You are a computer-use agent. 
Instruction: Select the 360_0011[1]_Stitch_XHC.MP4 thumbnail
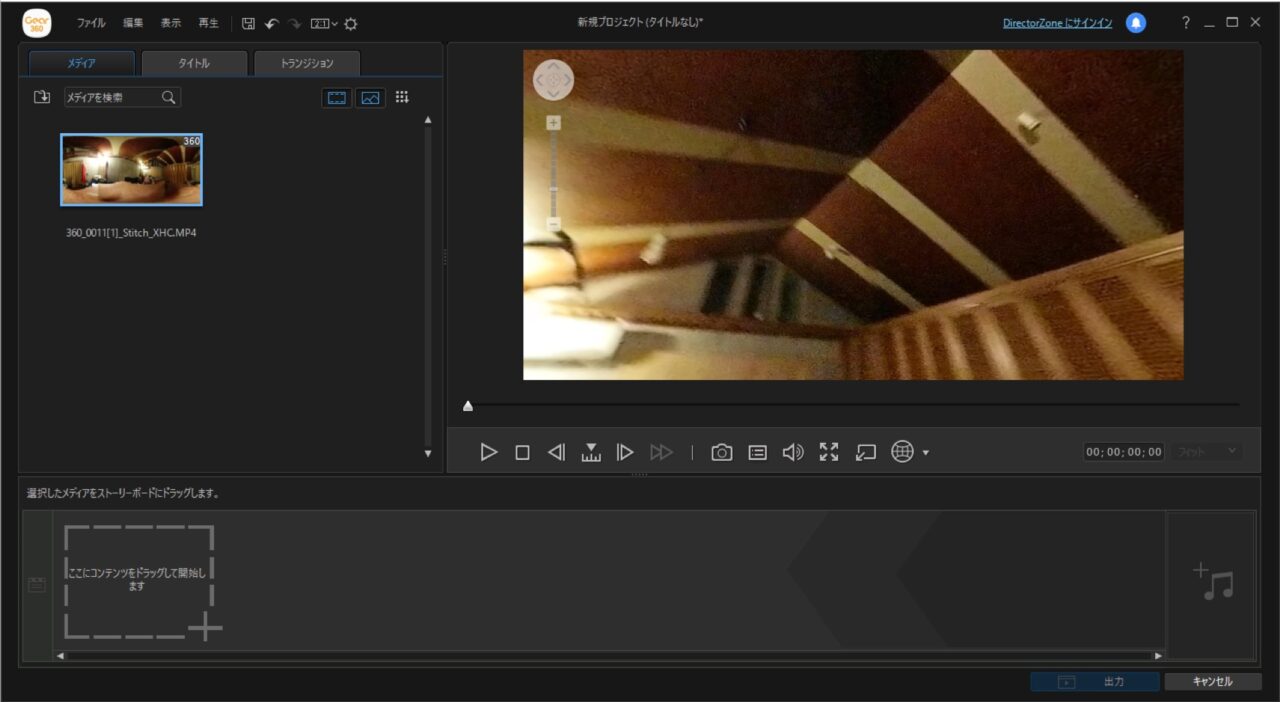131,170
